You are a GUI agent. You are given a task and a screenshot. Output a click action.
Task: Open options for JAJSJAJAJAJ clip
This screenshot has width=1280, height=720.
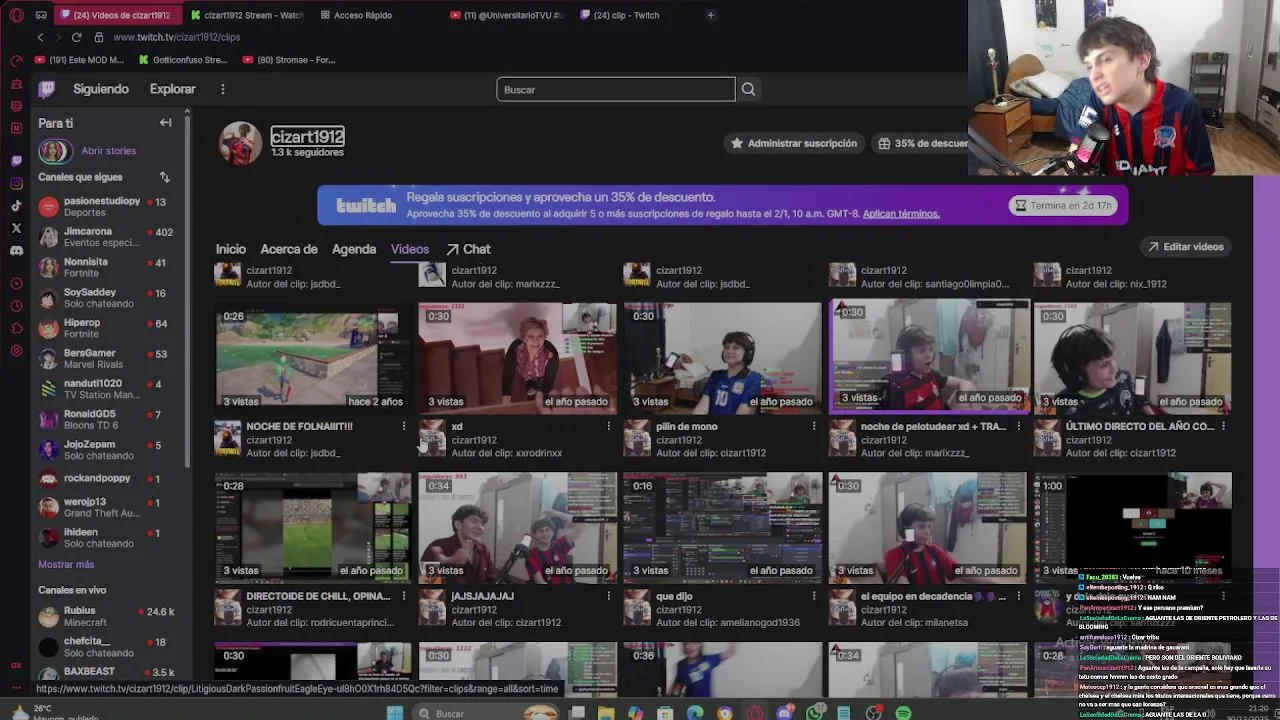pos(608,596)
